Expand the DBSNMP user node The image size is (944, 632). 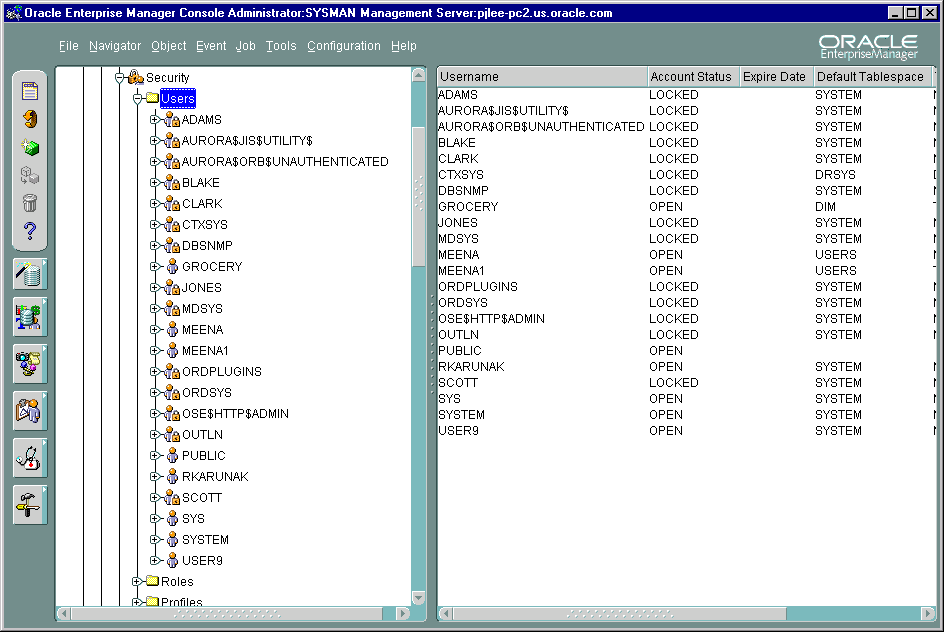coord(155,246)
